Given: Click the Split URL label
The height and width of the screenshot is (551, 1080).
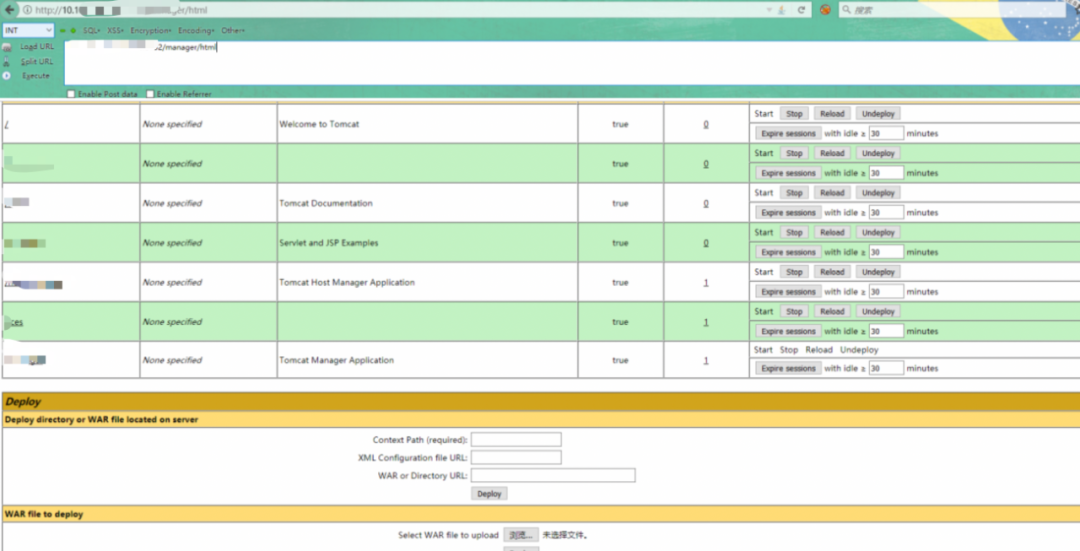Looking at the screenshot, I should (37, 61).
